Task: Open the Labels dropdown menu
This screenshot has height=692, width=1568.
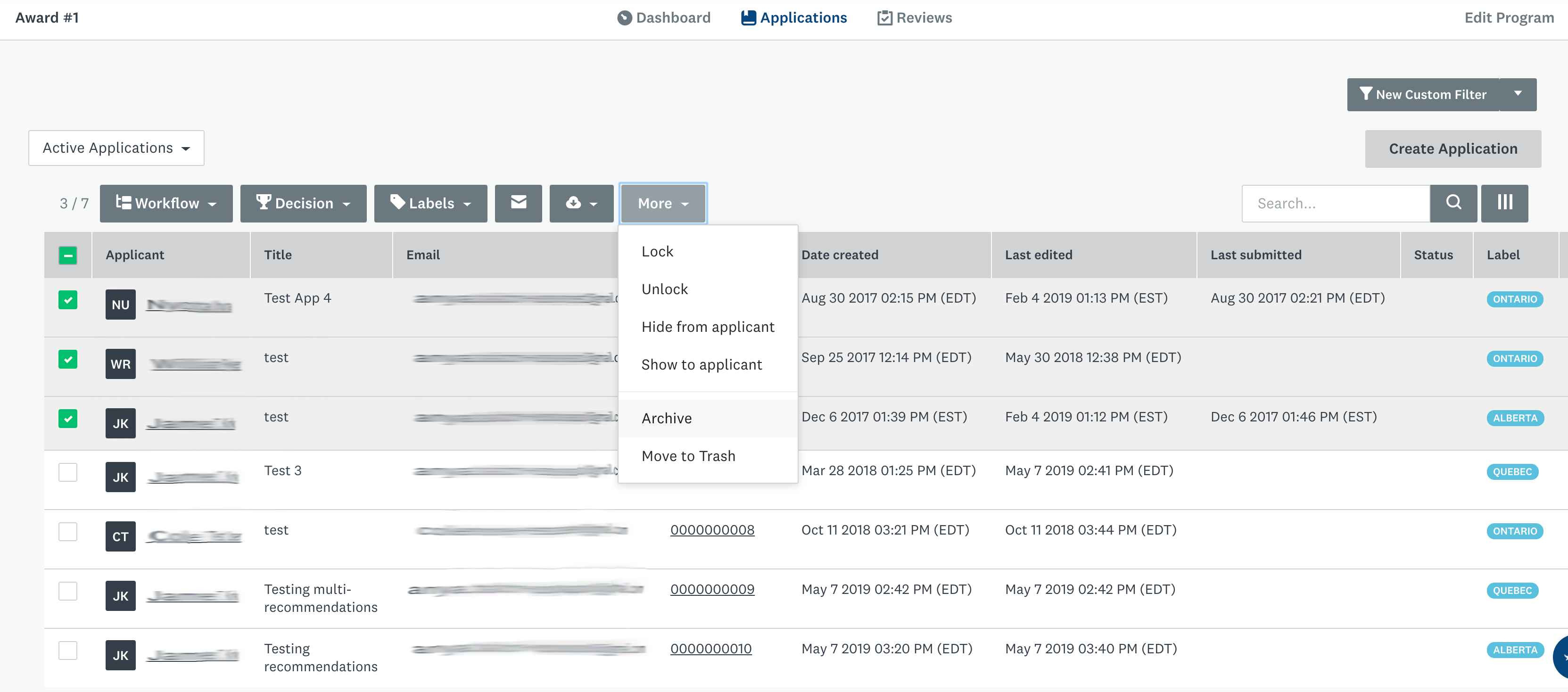Action: point(430,203)
